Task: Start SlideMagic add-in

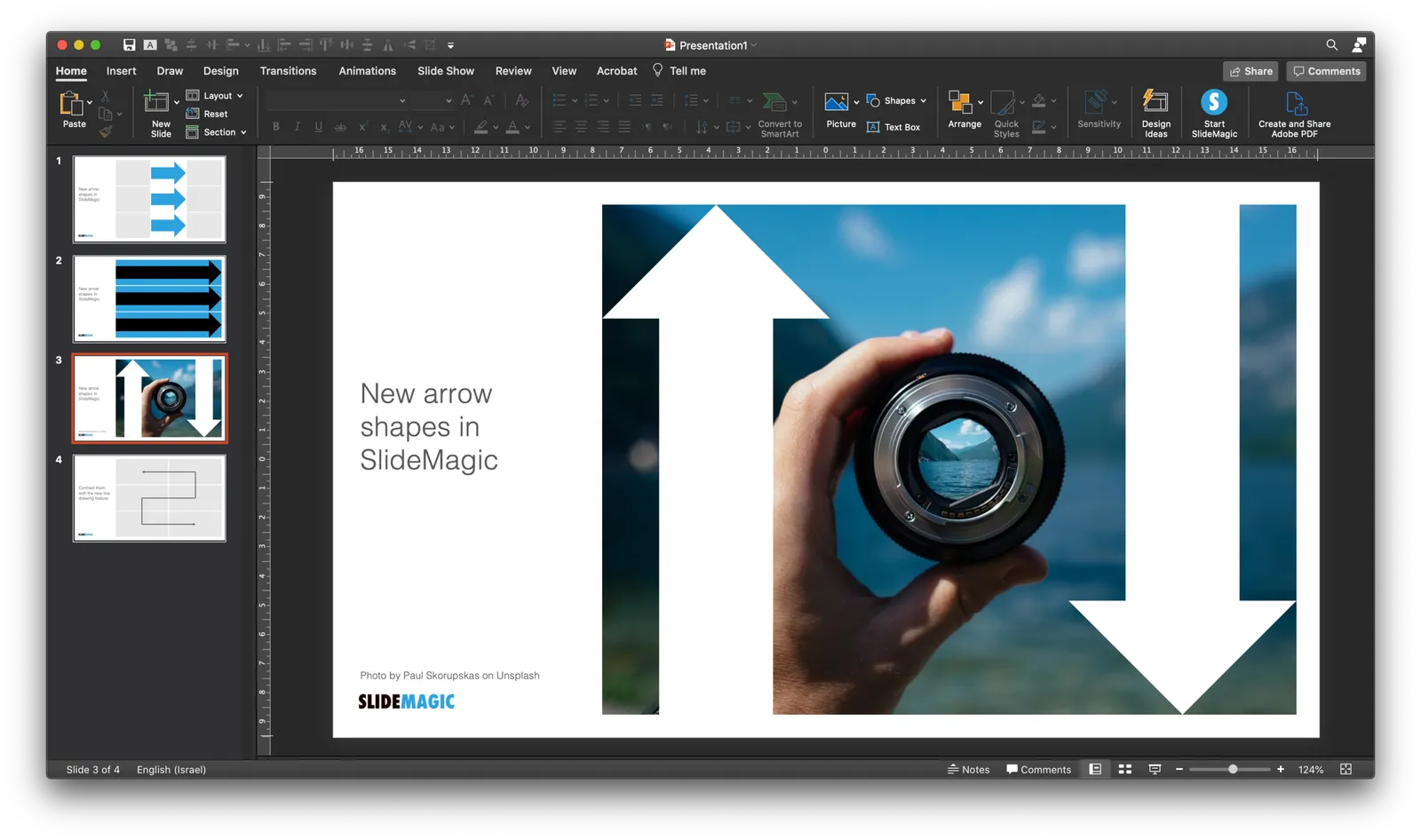Action: click(x=1214, y=115)
